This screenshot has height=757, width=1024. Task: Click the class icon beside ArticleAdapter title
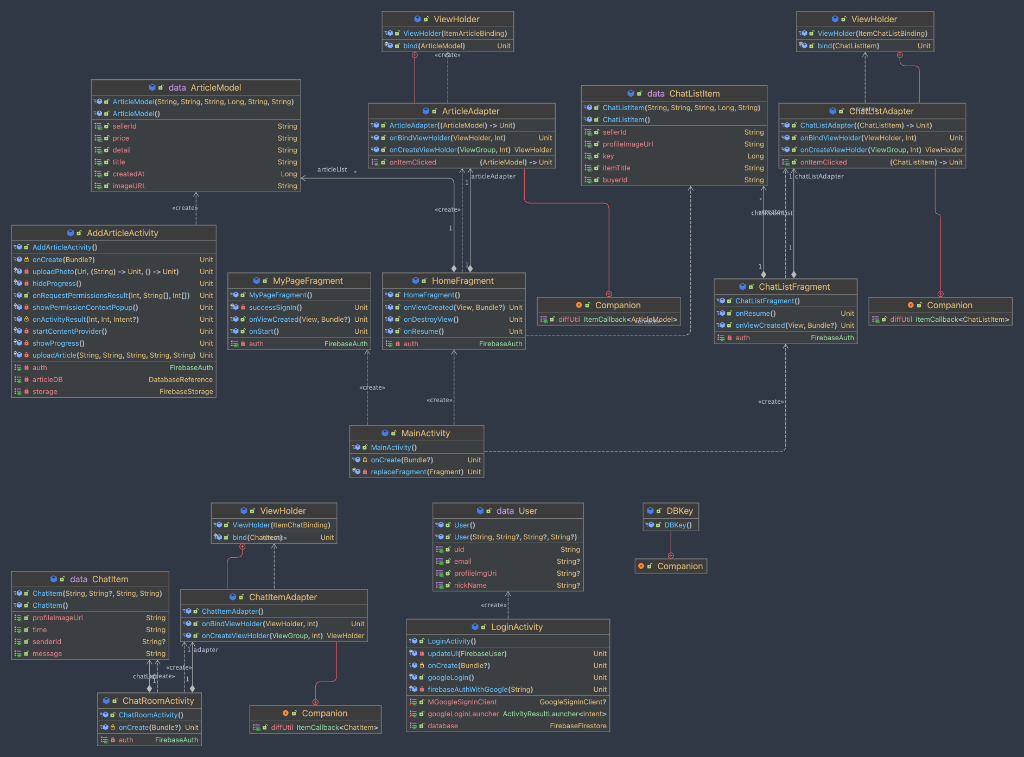(426, 112)
